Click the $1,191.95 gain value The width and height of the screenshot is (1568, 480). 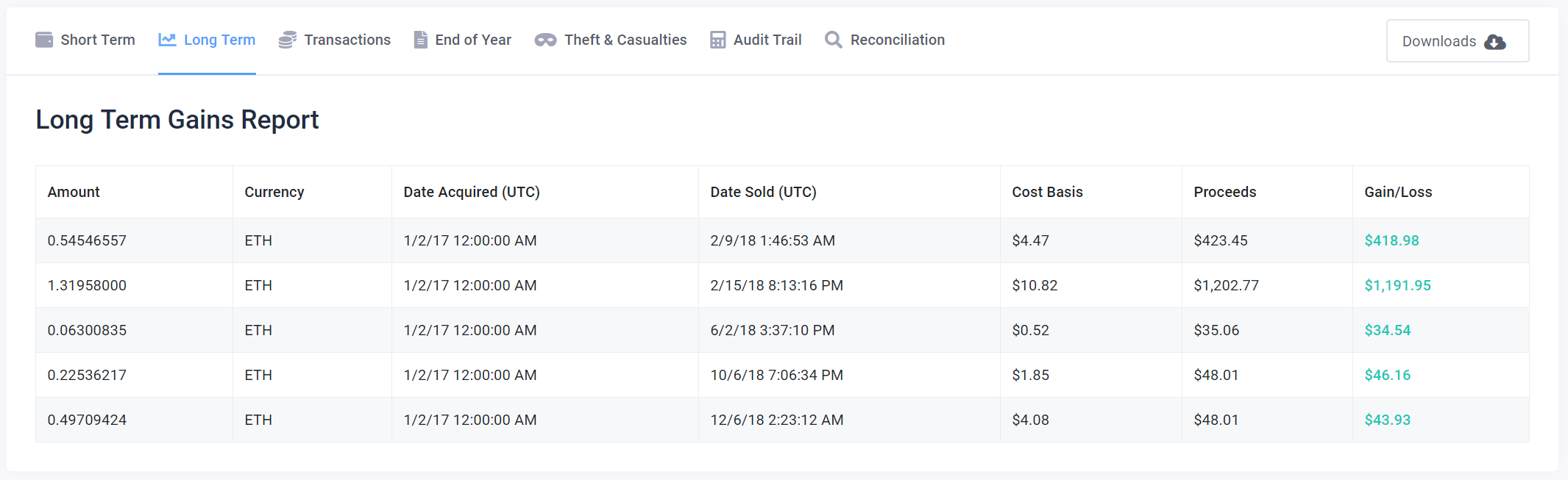pos(1397,285)
